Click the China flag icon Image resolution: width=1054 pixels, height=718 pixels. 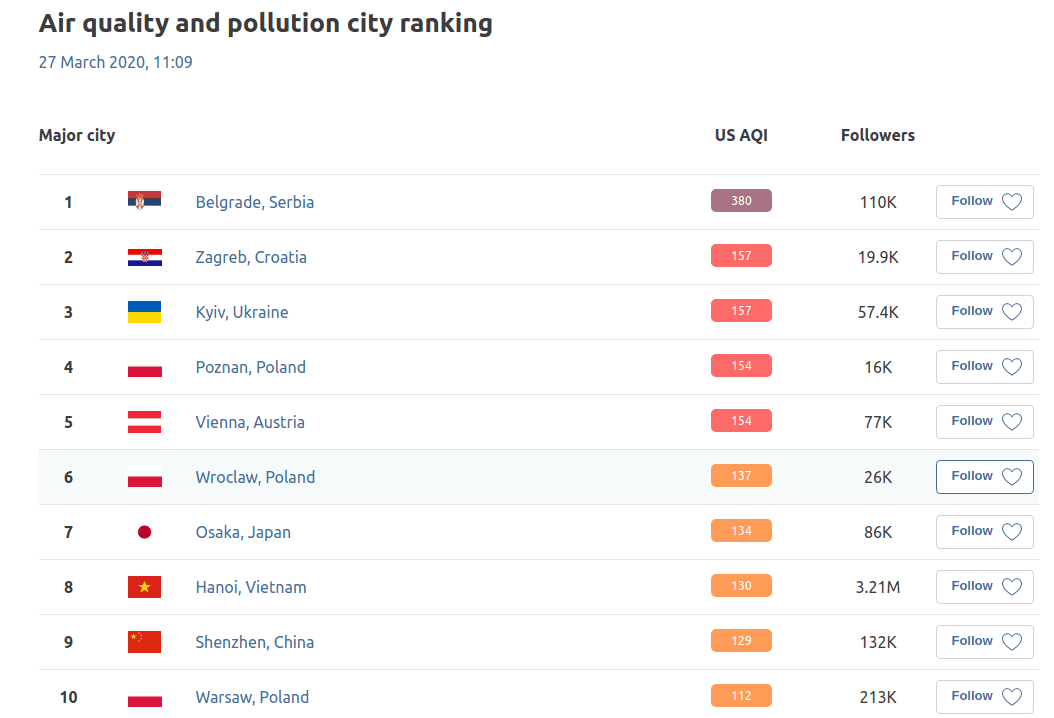[144, 642]
